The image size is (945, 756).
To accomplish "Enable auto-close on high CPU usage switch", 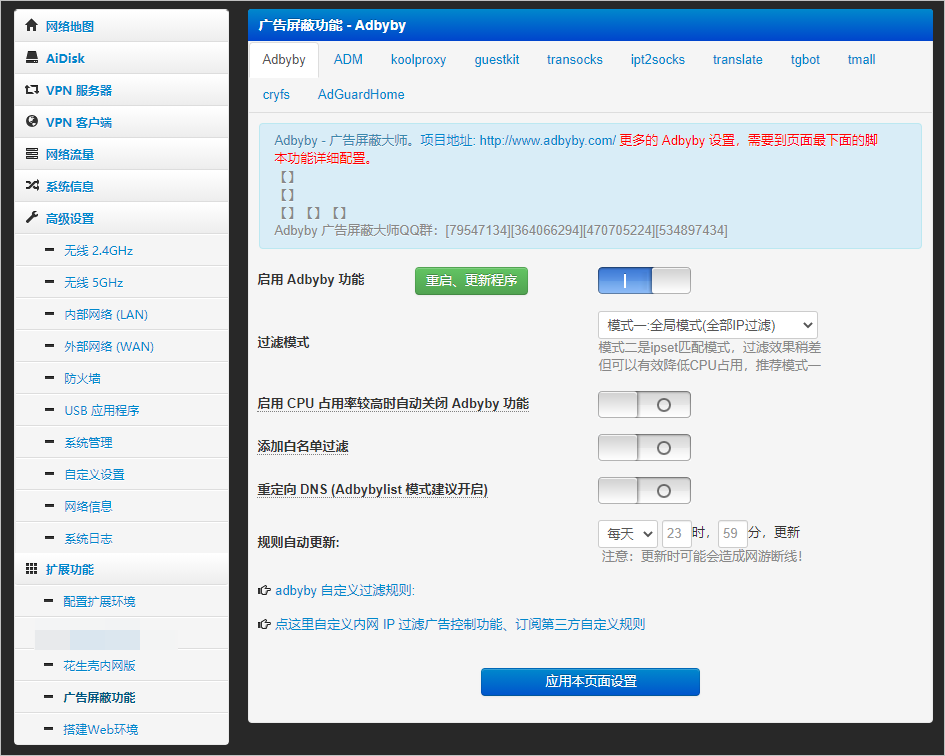I will (x=644, y=404).
